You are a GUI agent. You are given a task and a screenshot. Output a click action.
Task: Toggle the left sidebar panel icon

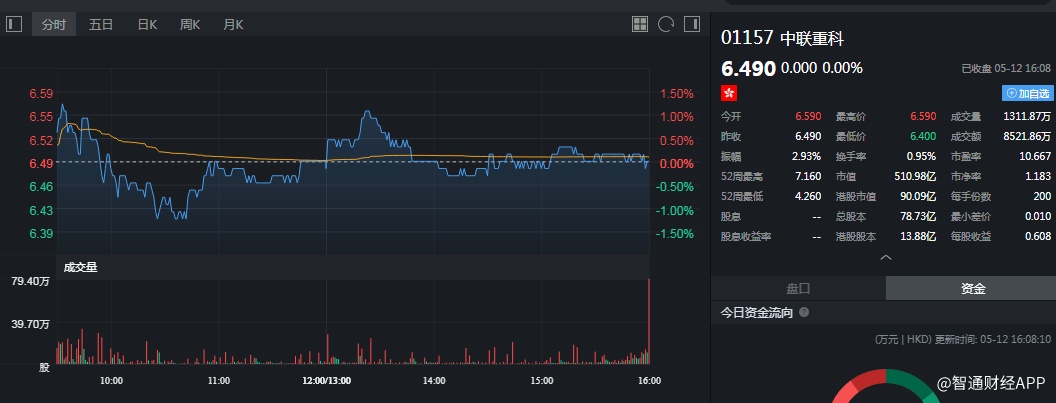13,24
